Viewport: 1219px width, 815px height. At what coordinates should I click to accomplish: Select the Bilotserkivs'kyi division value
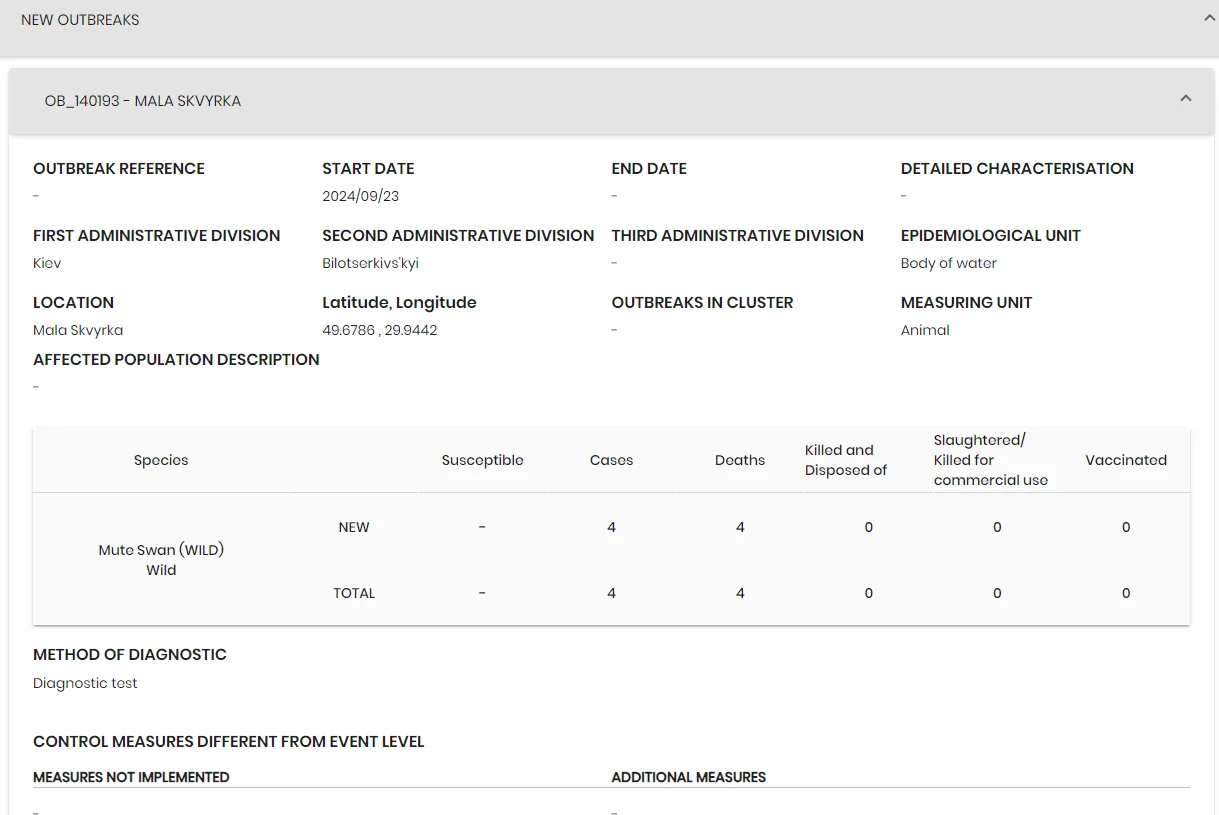pos(370,263)
